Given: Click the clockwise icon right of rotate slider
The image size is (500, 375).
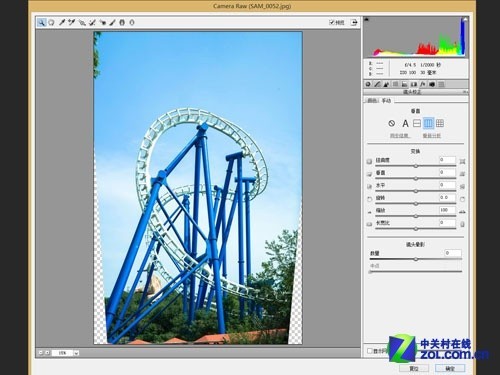Looking at the screenshot, I should tap(462, 199).
